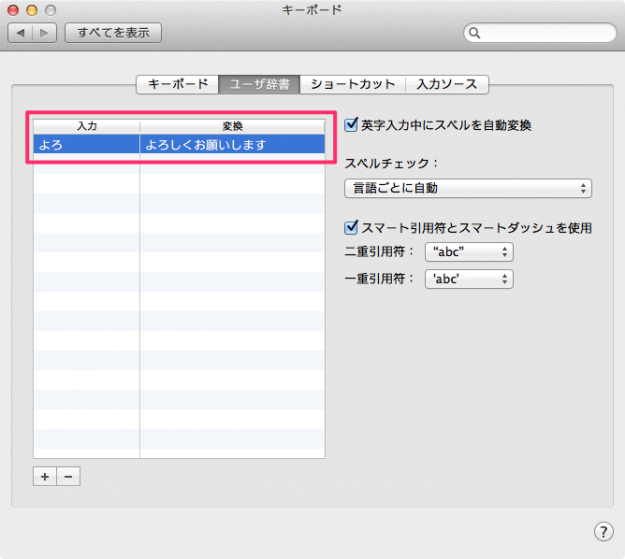Click the plus button to add entry

pyautogui.click(x=44, y=477)
